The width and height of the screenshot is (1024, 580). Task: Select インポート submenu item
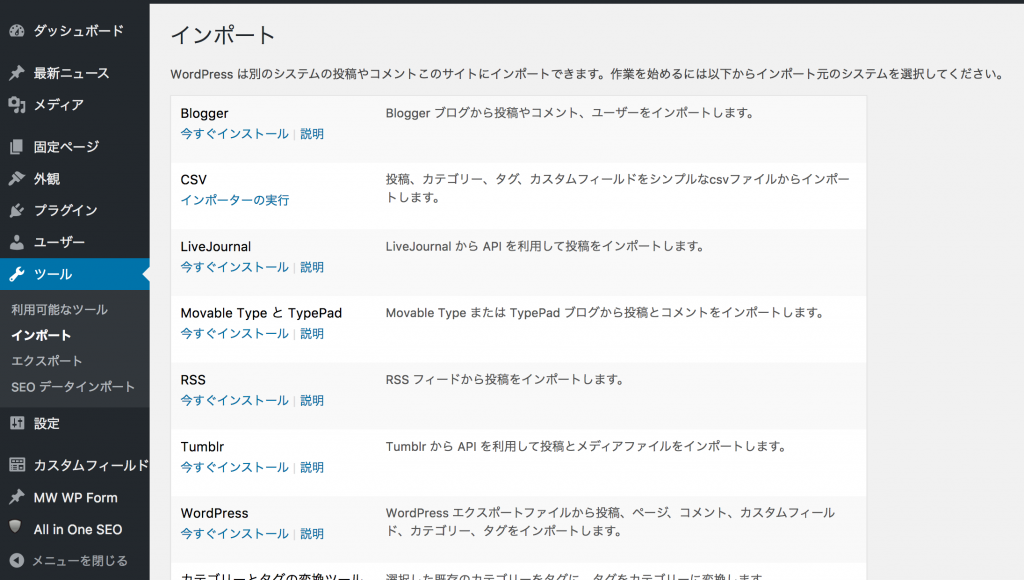point(41,336)
